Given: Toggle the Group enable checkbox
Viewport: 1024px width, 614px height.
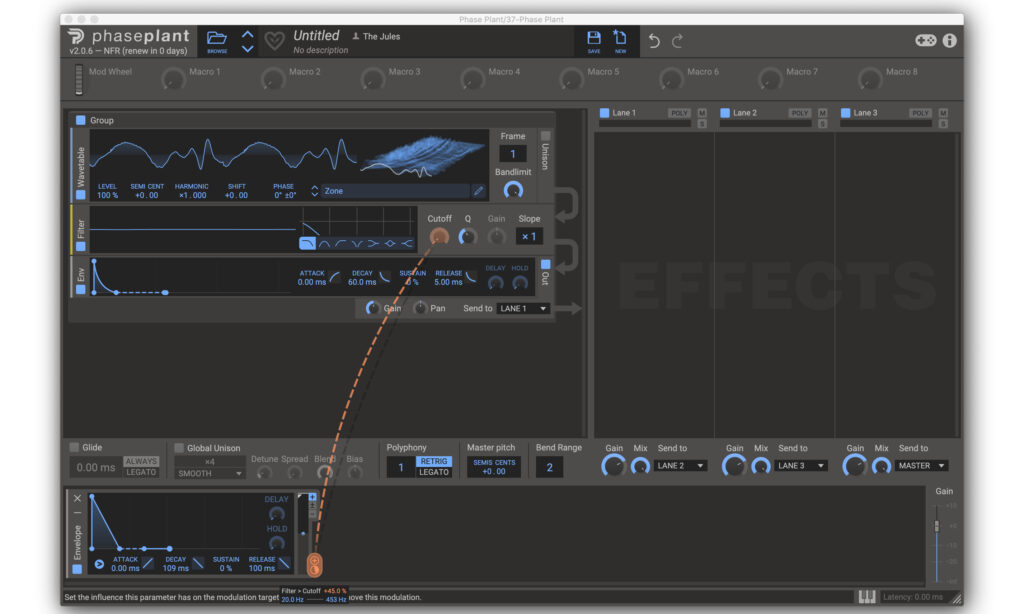Looking at the screenshot, I should pyautogui.click(x=80, y=120).
